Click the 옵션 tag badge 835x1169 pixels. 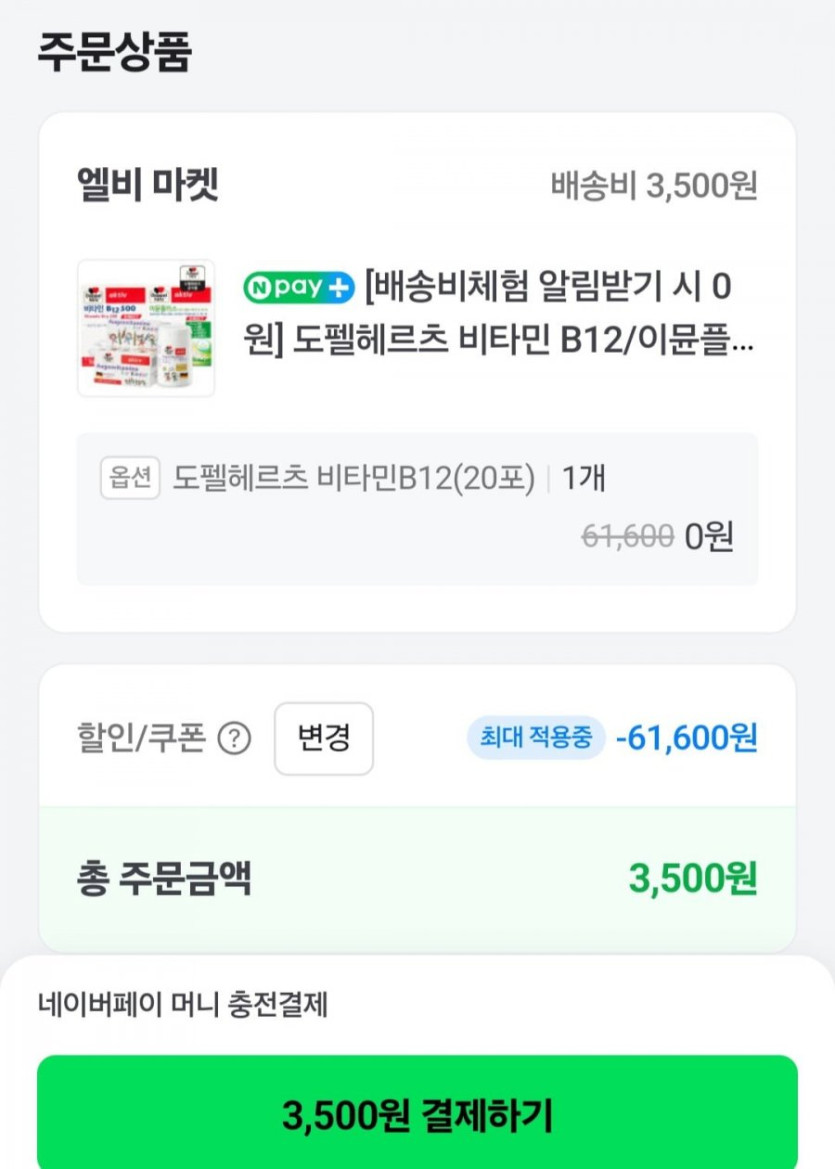[x=131, y=478]
